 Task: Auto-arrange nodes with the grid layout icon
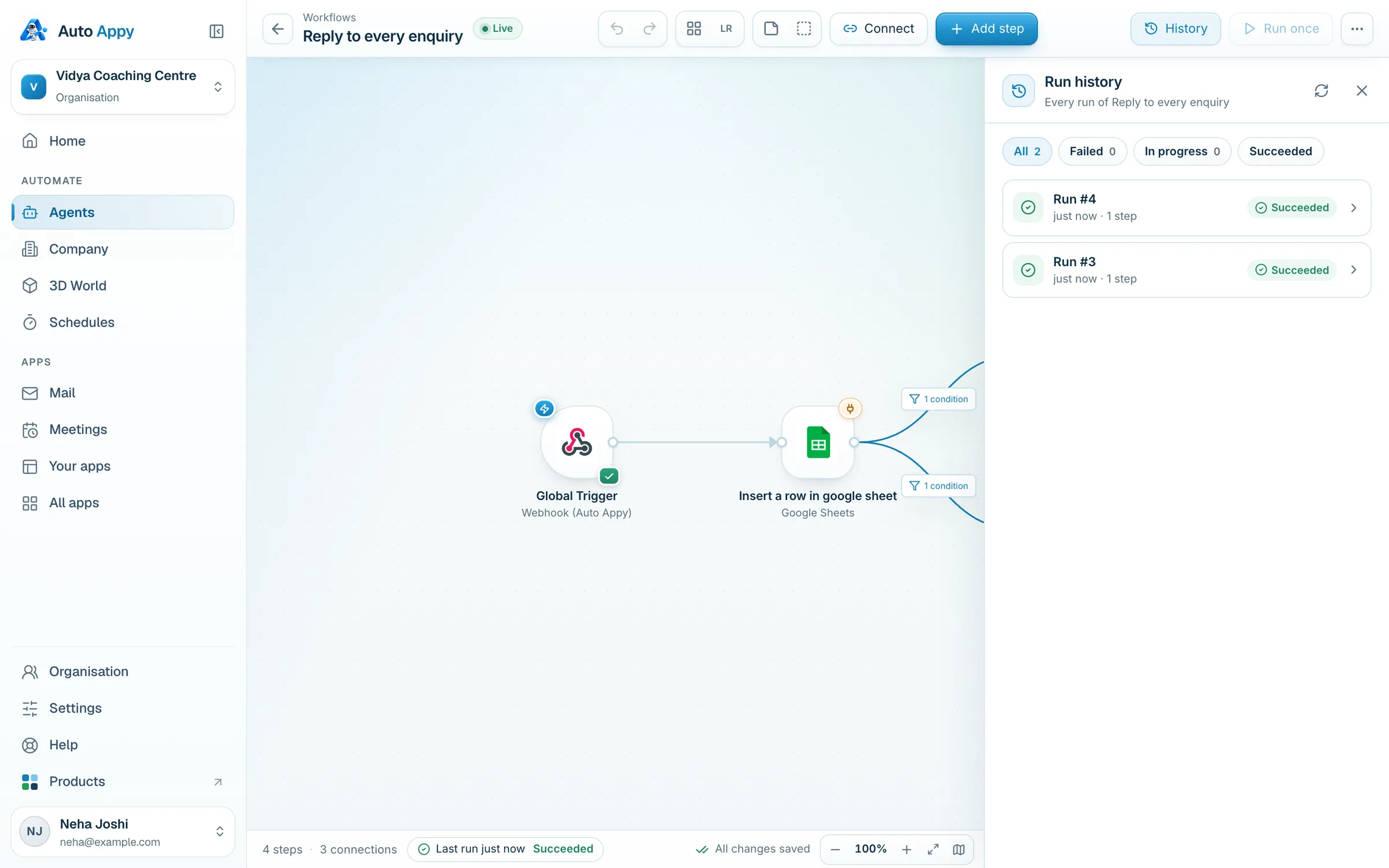694,28
